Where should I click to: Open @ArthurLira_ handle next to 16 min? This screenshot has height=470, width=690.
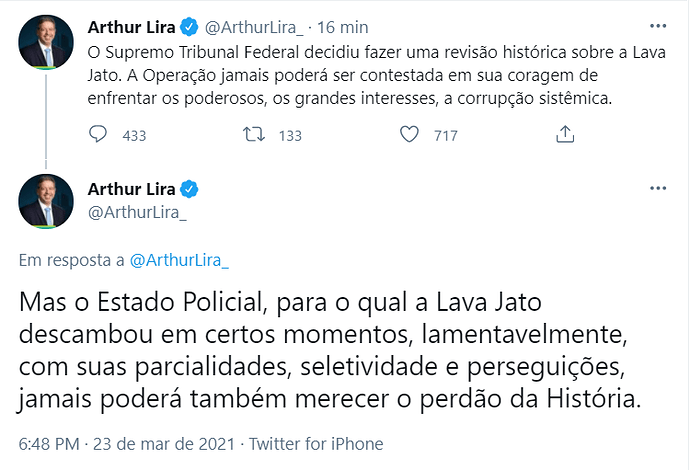[x=254, y=27]
